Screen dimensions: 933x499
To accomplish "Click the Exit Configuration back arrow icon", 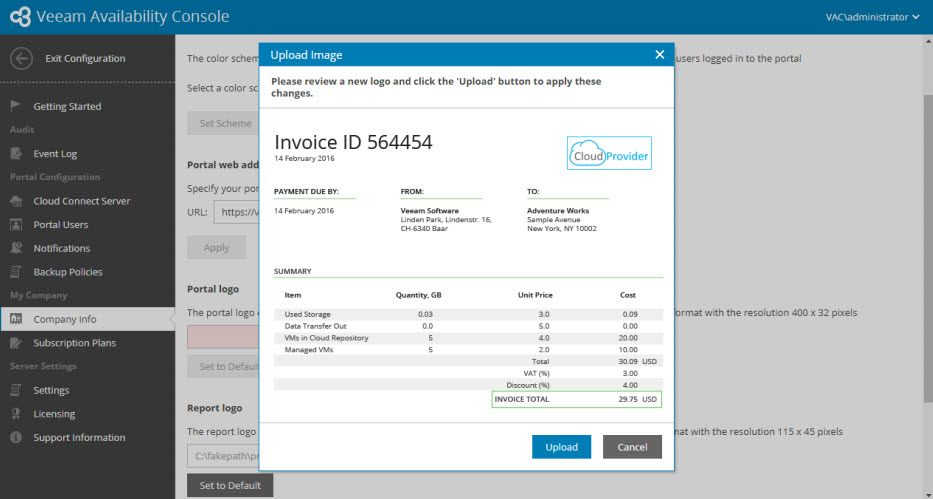I will click(x=21, y=58).
